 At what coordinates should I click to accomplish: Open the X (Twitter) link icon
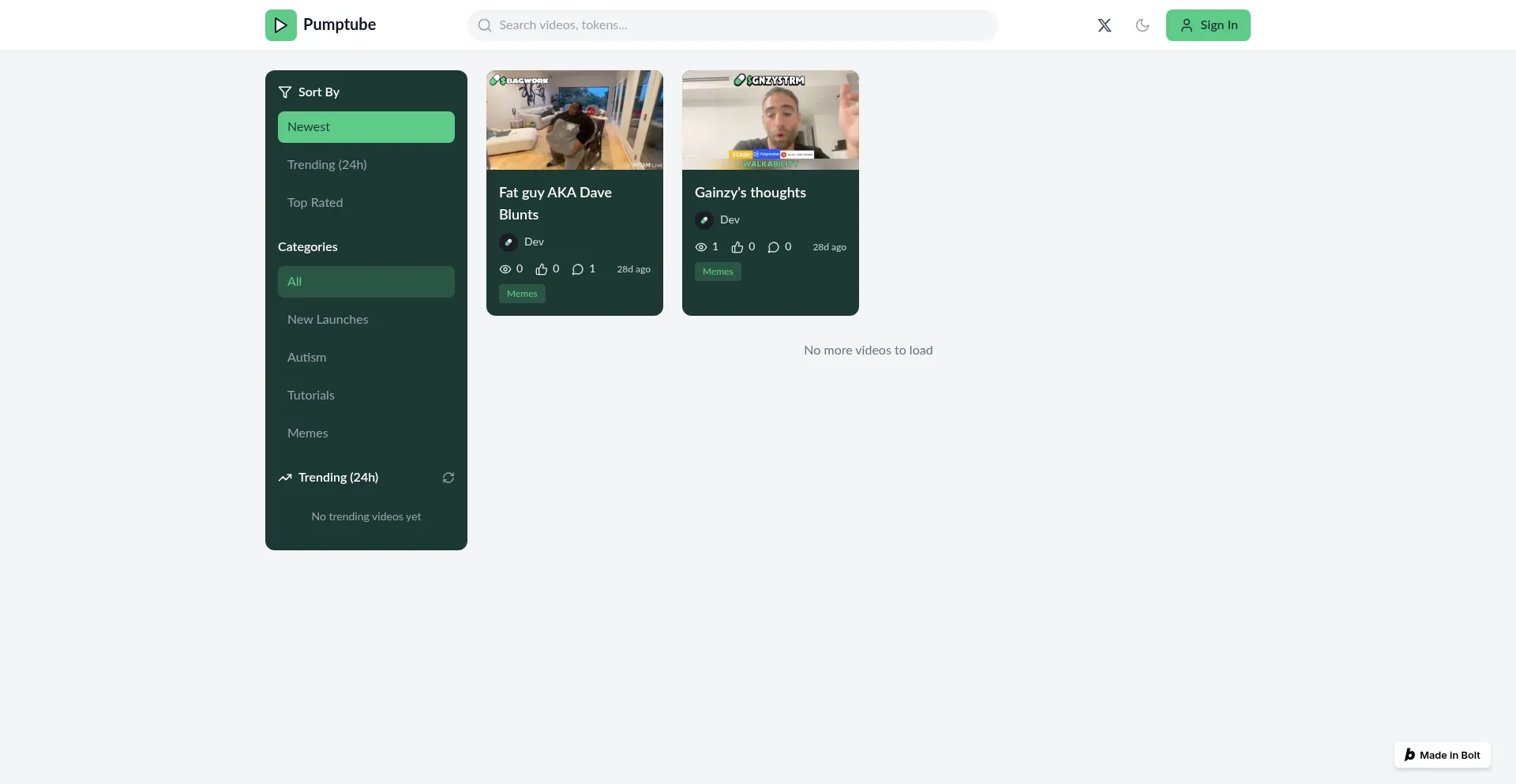click(1105, 25)
